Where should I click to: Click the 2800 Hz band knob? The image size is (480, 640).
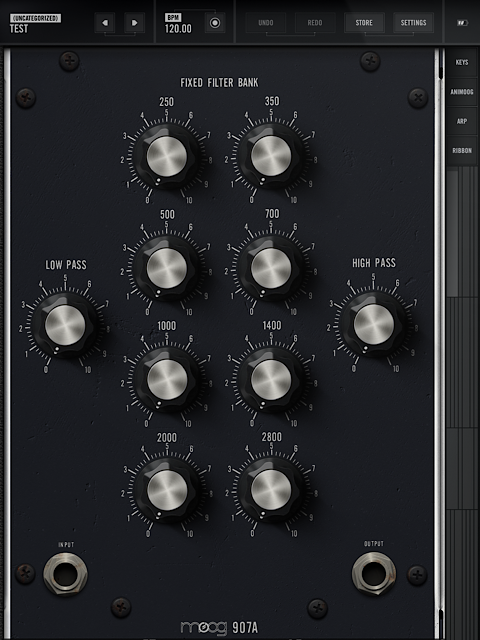click(271, 490)
